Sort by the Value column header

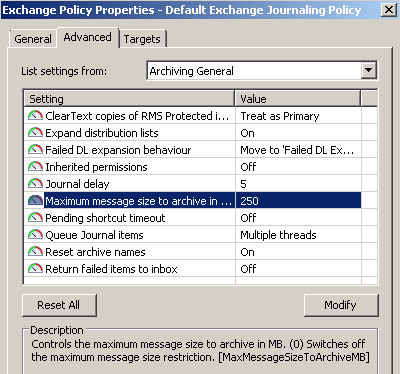pos(298,99)
